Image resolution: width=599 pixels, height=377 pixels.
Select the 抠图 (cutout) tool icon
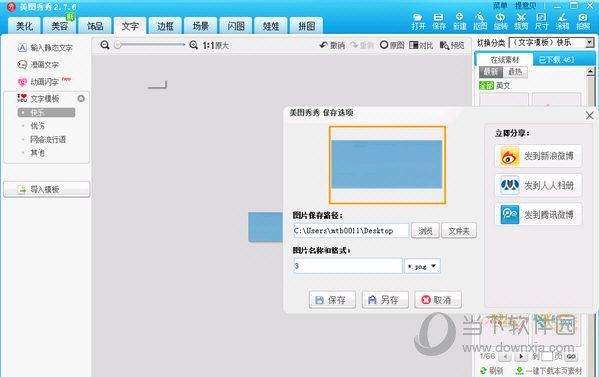click(480, 21)
